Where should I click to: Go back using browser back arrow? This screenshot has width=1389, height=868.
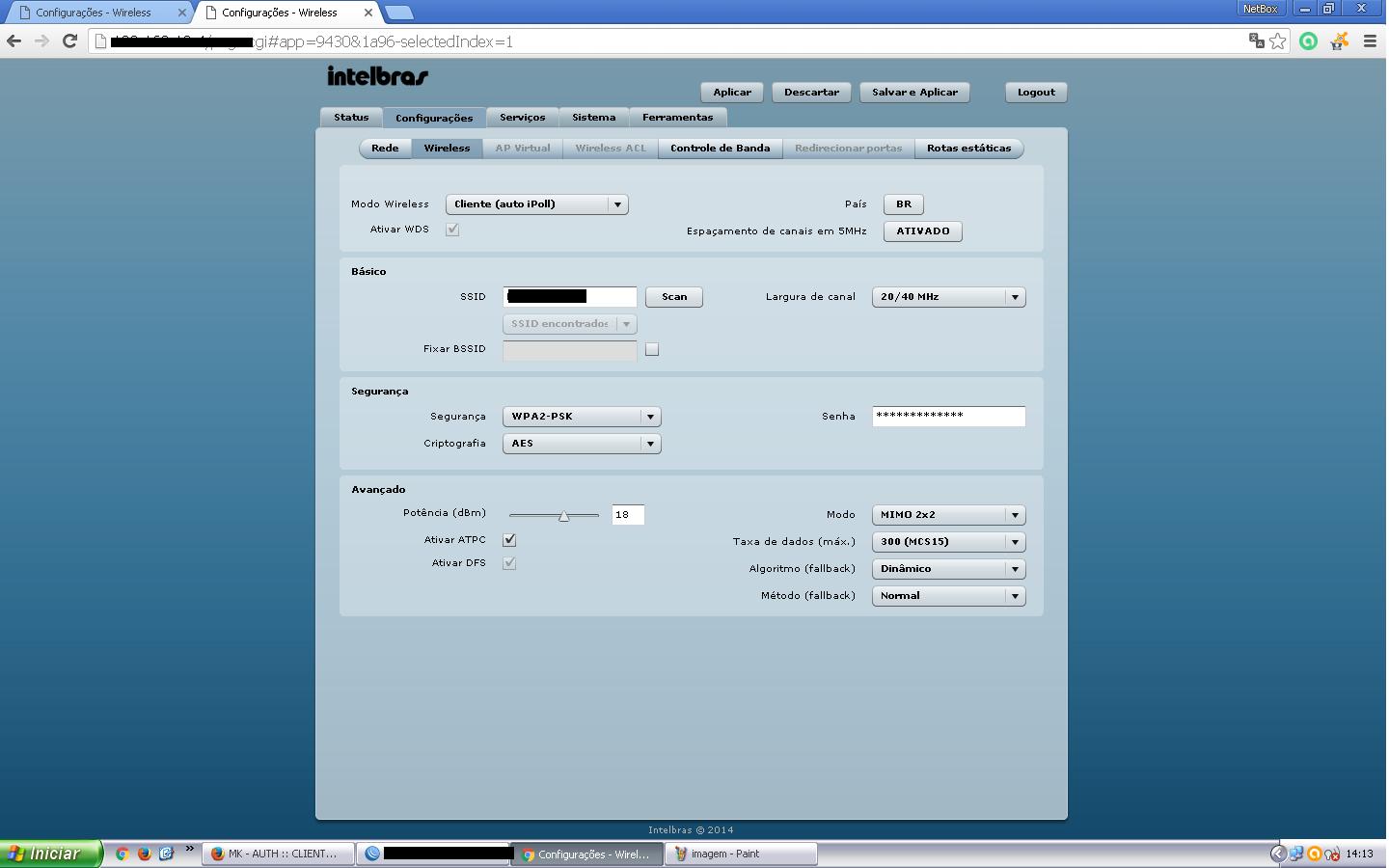click(x=14, y=41)
